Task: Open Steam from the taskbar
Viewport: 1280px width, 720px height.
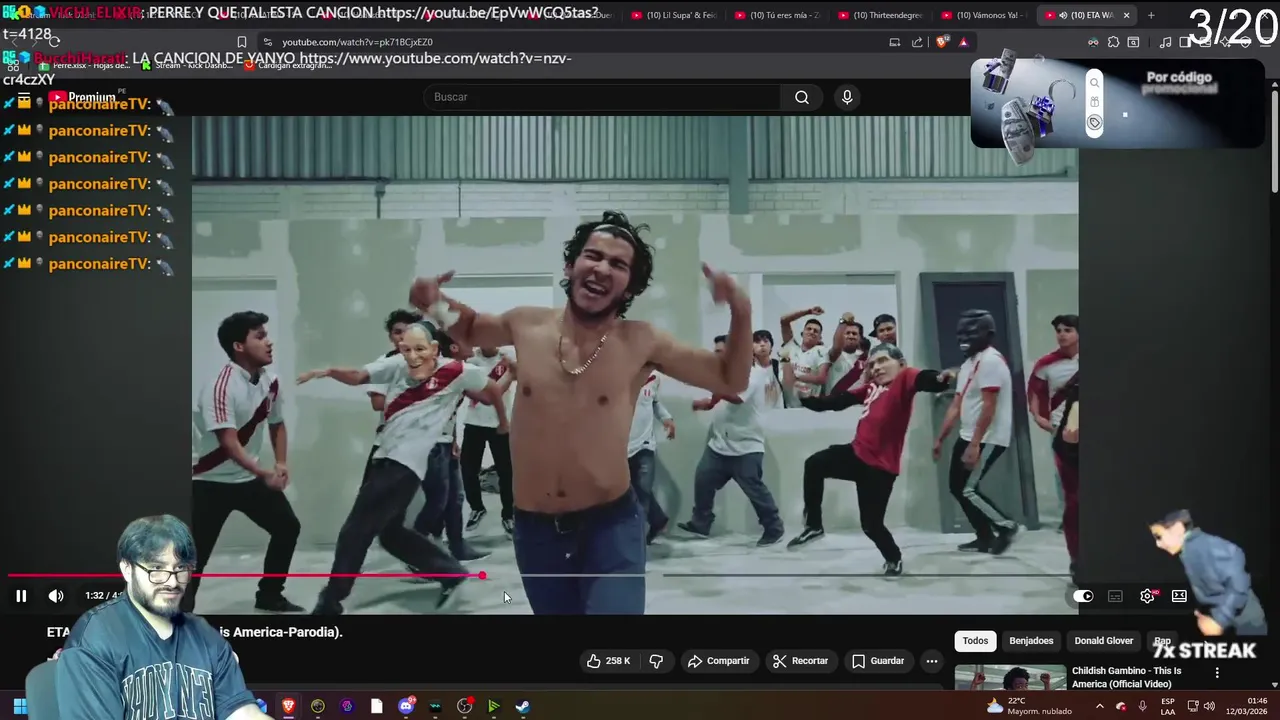Action: coord(522,706)
